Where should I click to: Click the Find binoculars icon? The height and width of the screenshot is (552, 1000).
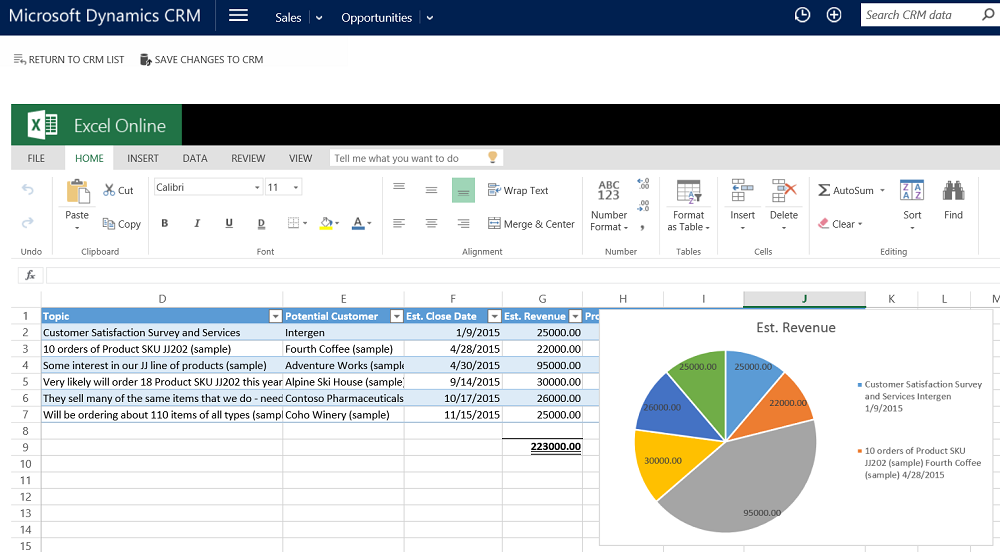(953, 190)
